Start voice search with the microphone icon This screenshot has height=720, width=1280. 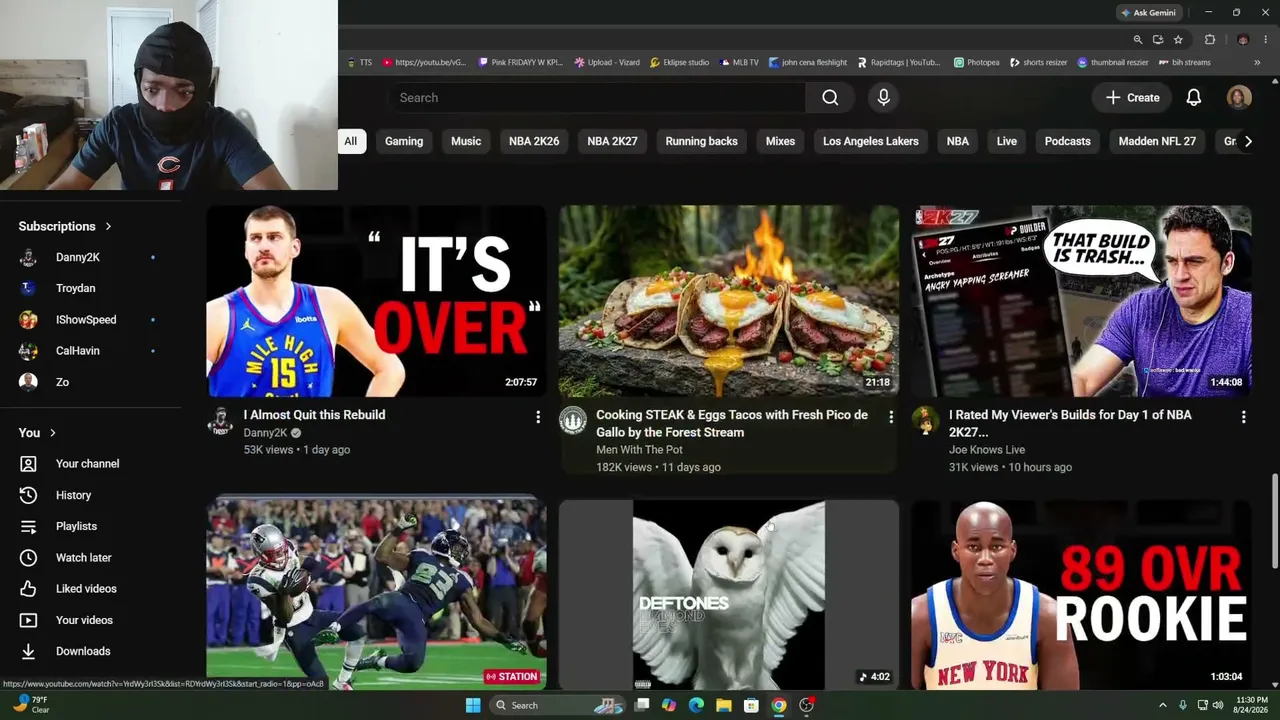coord(883,97)
